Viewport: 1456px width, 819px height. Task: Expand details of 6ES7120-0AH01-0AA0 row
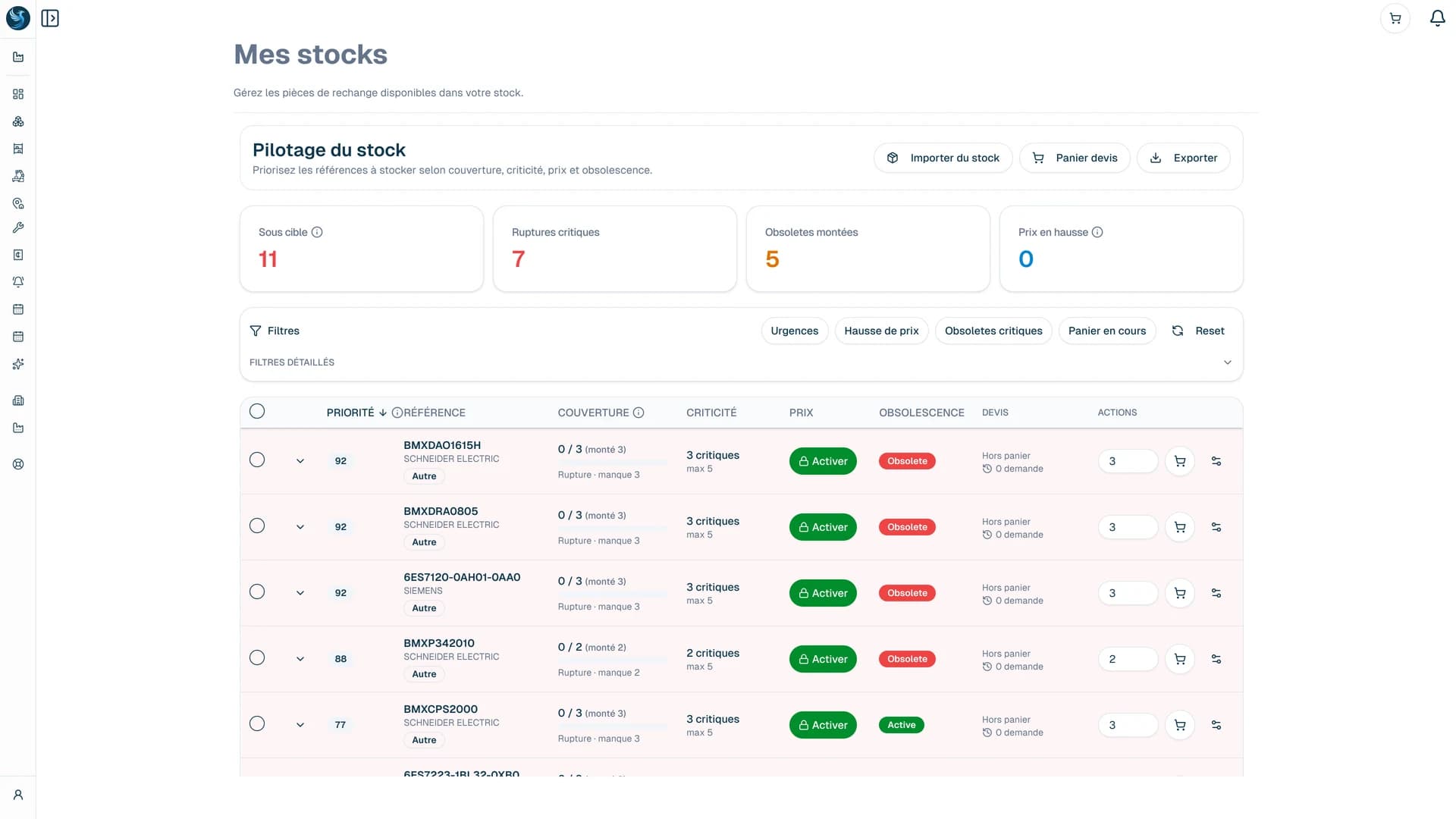pos(300,593)
